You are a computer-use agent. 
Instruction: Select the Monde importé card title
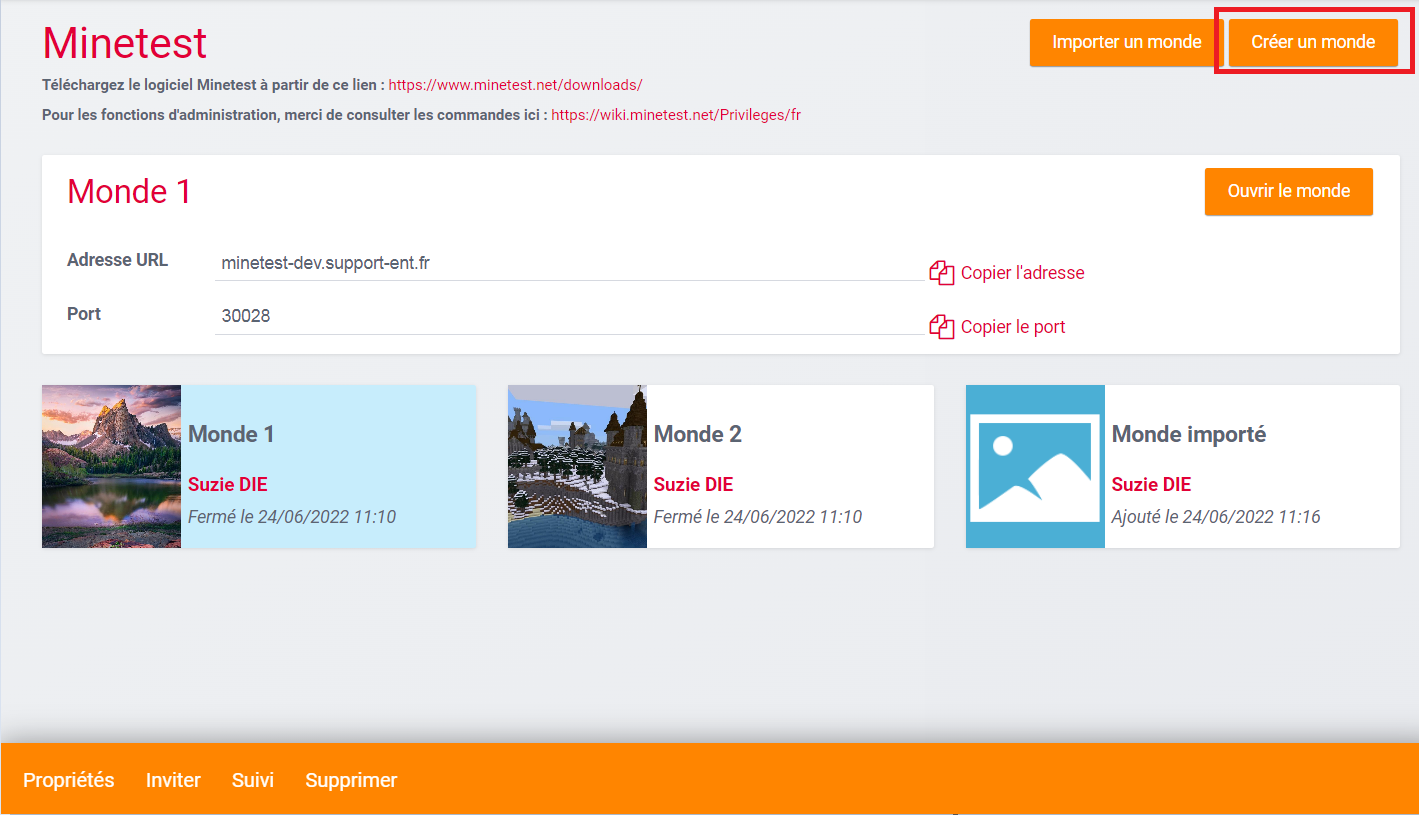[x=1188, y=434]
